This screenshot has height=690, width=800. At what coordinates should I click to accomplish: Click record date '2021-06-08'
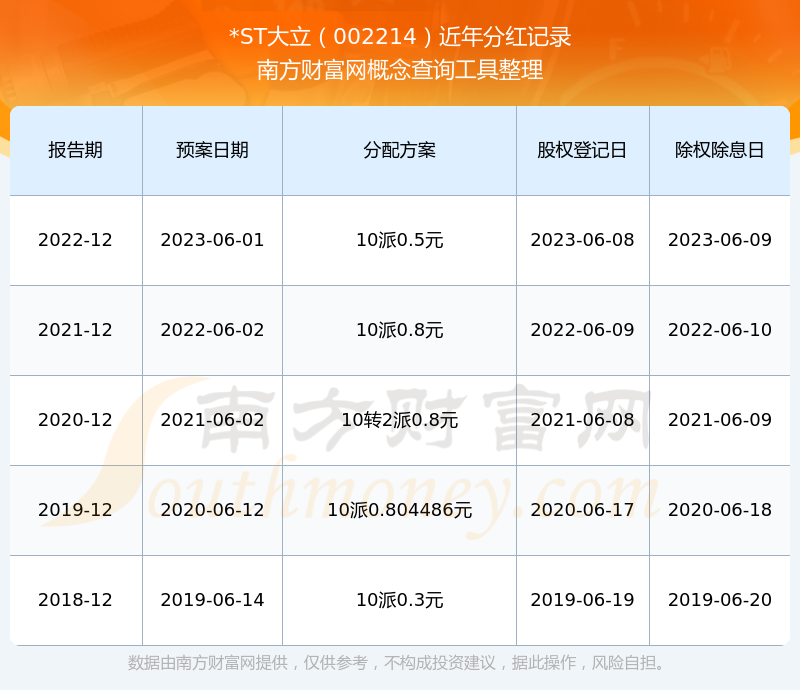click(x=582, y=420)
